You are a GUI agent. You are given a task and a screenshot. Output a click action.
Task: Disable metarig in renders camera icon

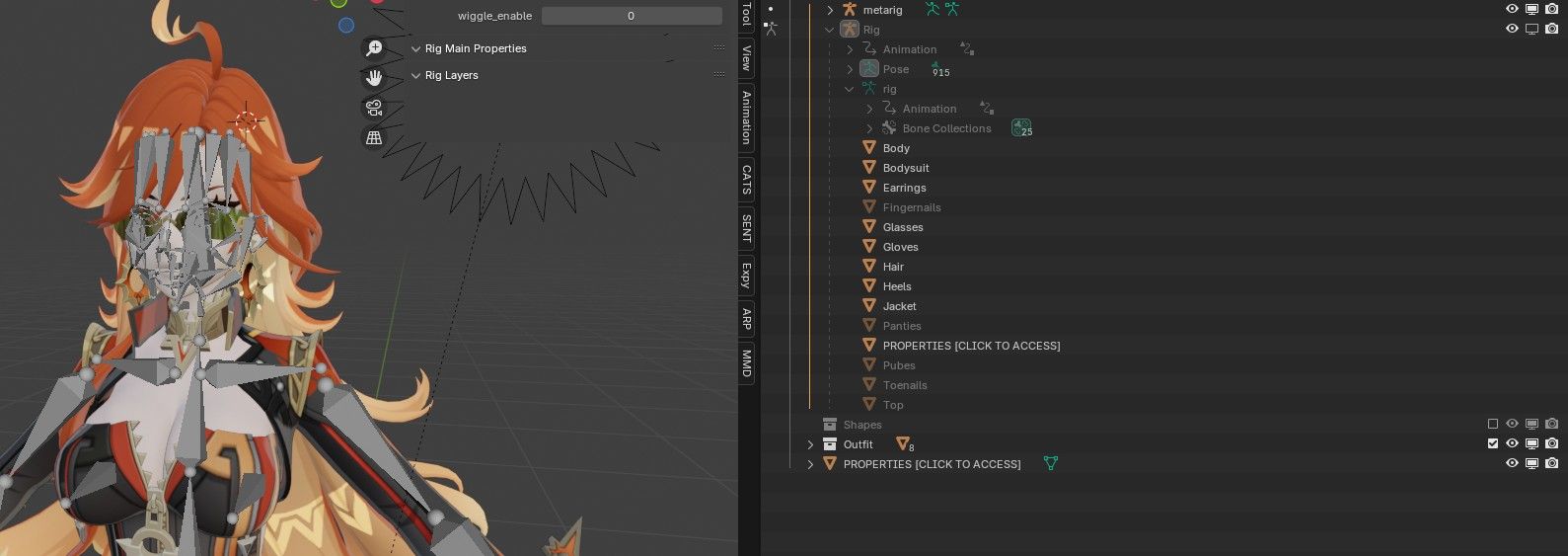point(1552,10)
